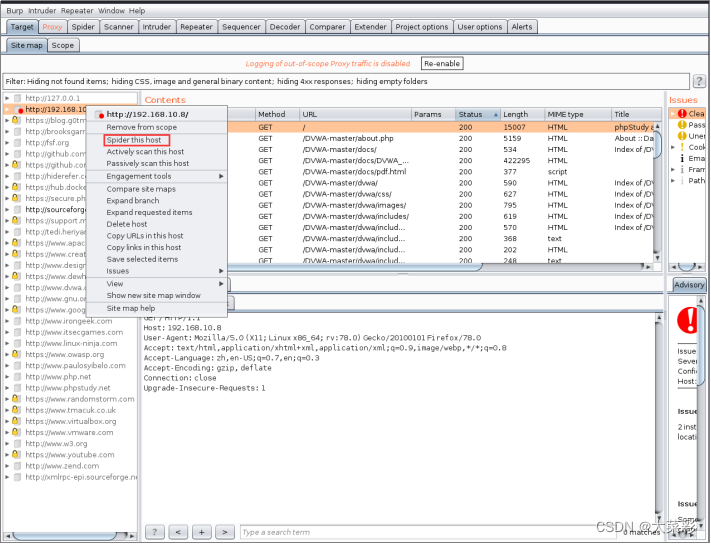This screenshot has width=711, height=544.
Task: Click the lock icon beside https://www.virtualbox.org
Action: 16,421
